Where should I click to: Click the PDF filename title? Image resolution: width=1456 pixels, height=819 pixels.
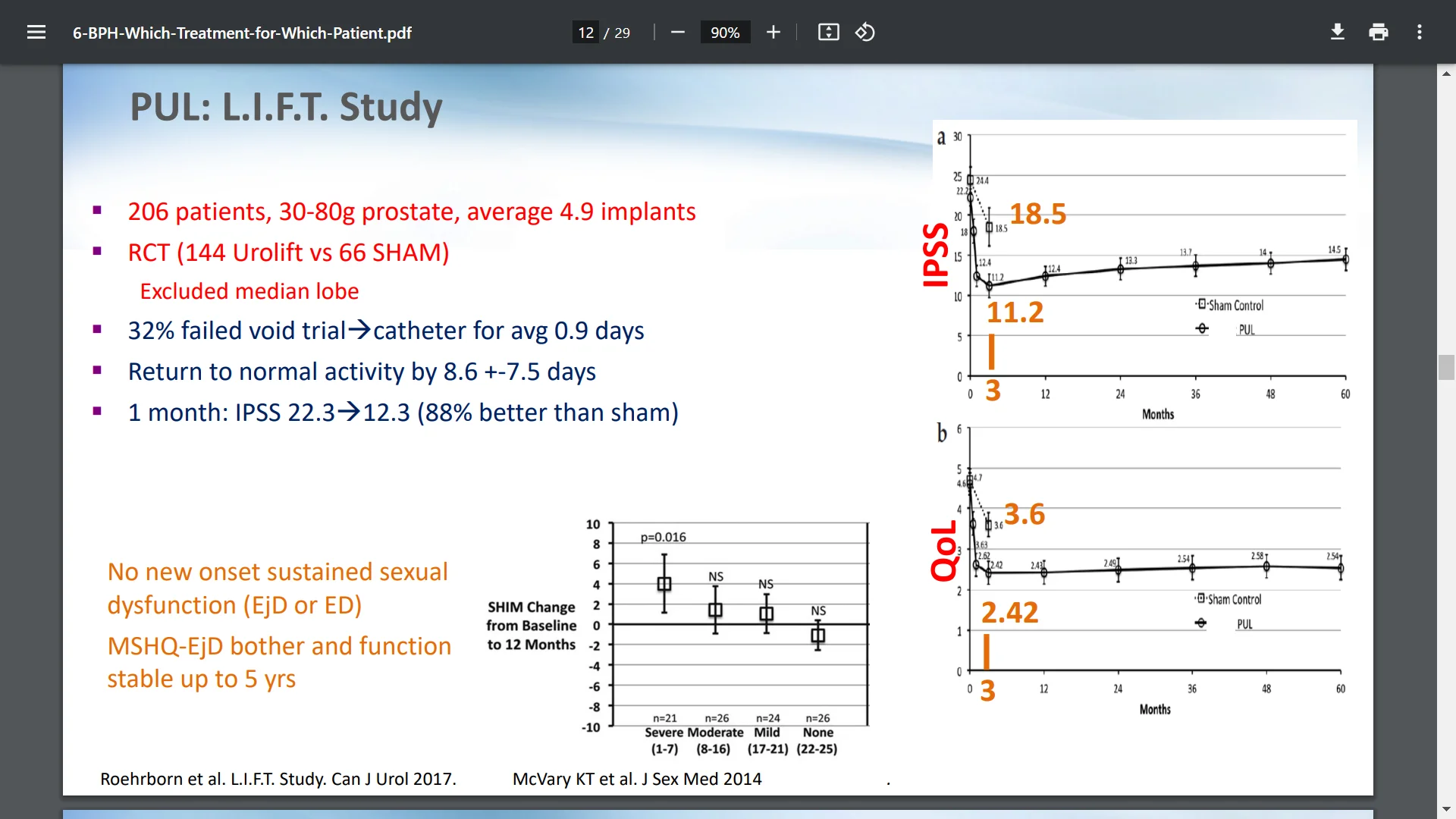point(242,33)
